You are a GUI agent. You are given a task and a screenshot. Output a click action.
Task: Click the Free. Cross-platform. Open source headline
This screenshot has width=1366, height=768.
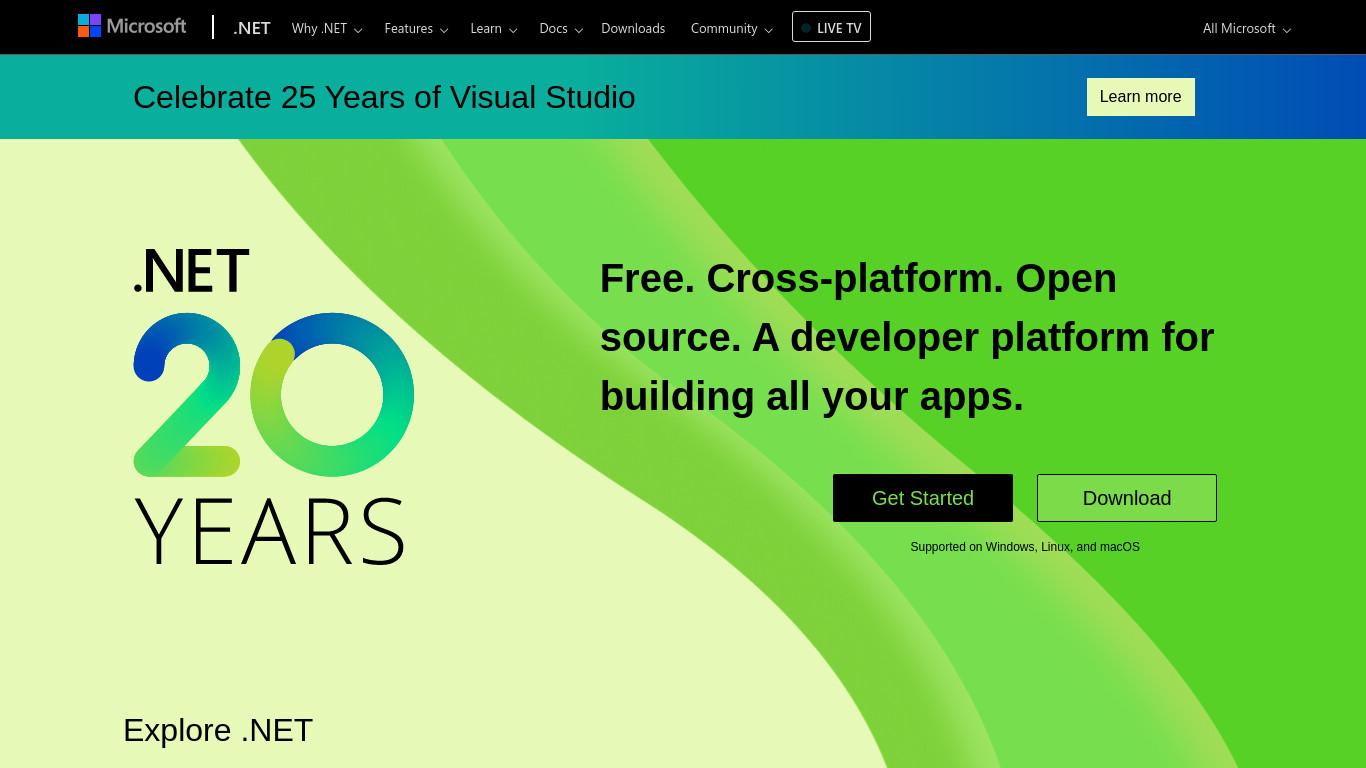tap(907, 337)
